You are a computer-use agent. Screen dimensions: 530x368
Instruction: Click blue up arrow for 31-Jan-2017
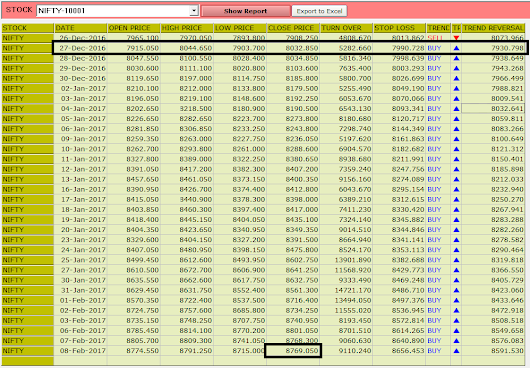click(x=456, y=290)
